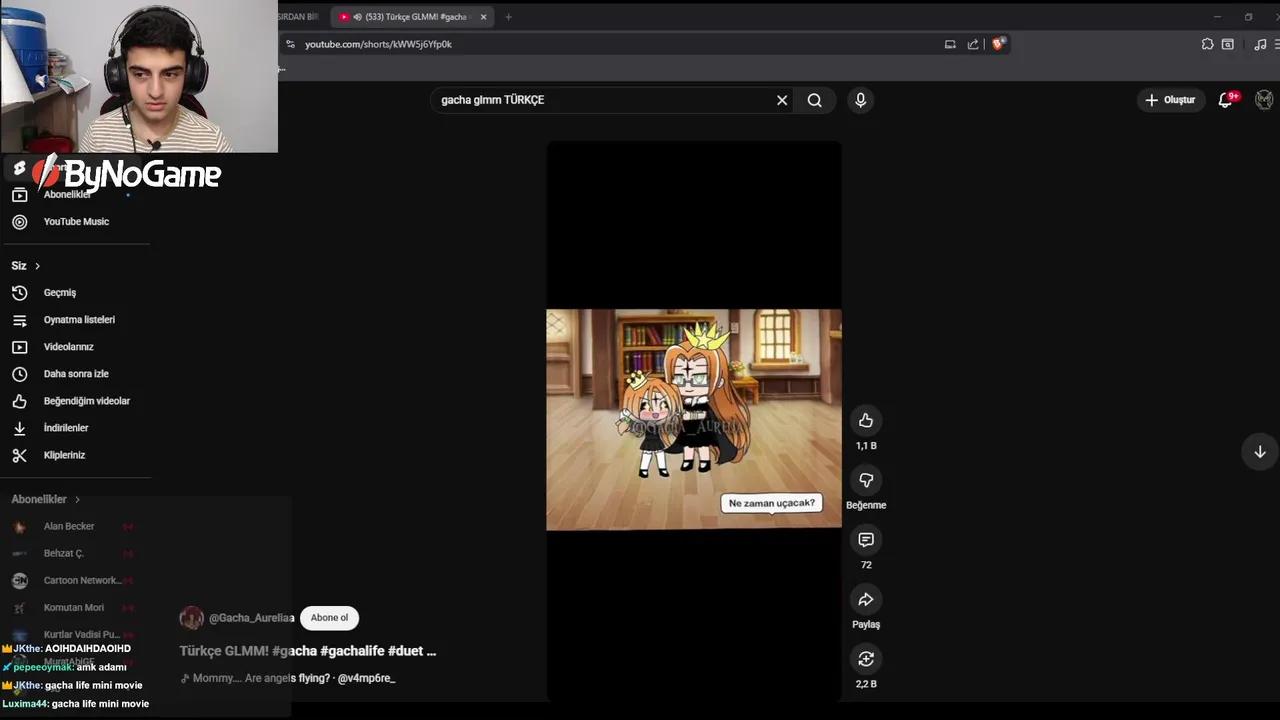1280x720 pixels.
Task: Click the Oluştur create button
Action: pyautogui.click(x=1170, y=100)
